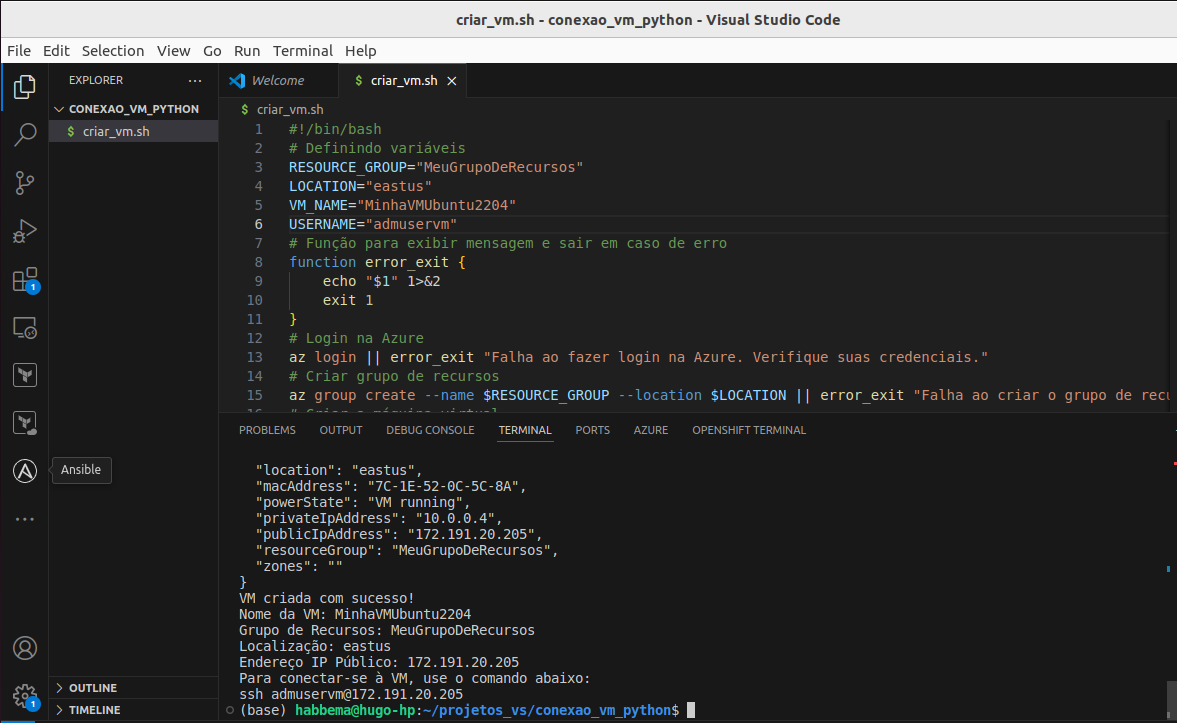The width and height of the screenshot is (1177, 723).
Task: Open the Extensions view
Action: click(x=25, y=279)
